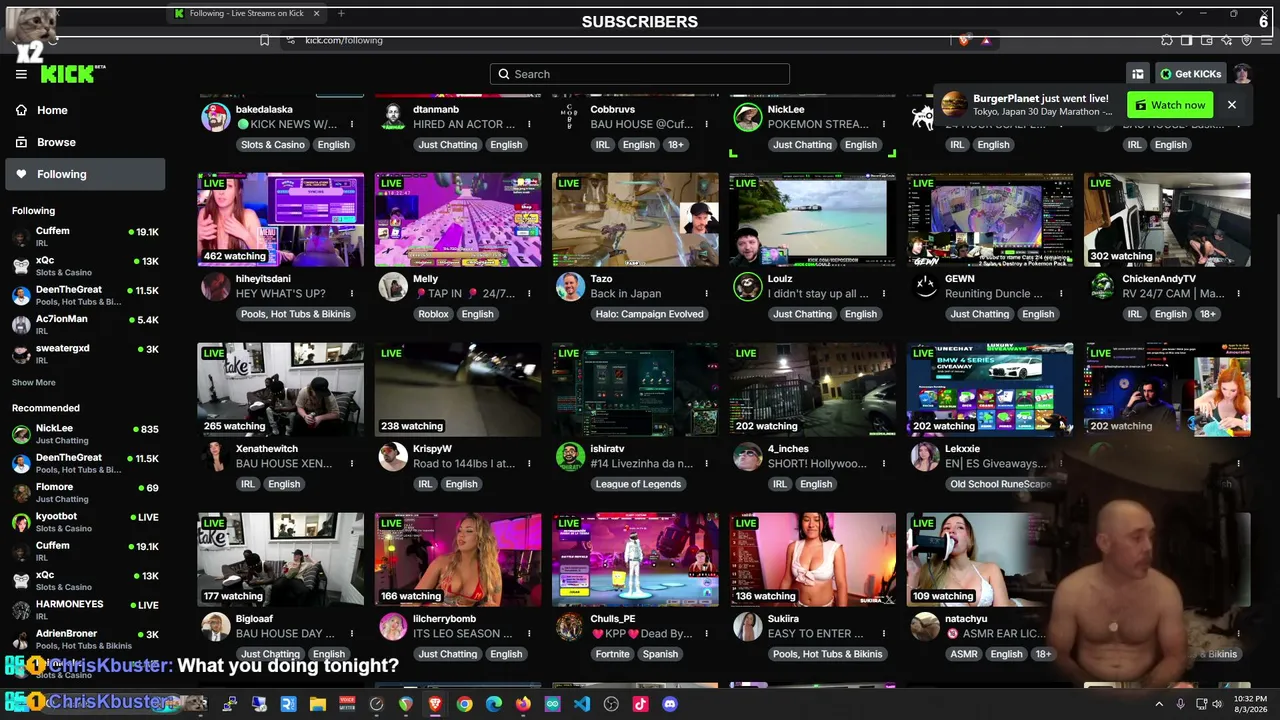Click in the Kick Search field

640,74
